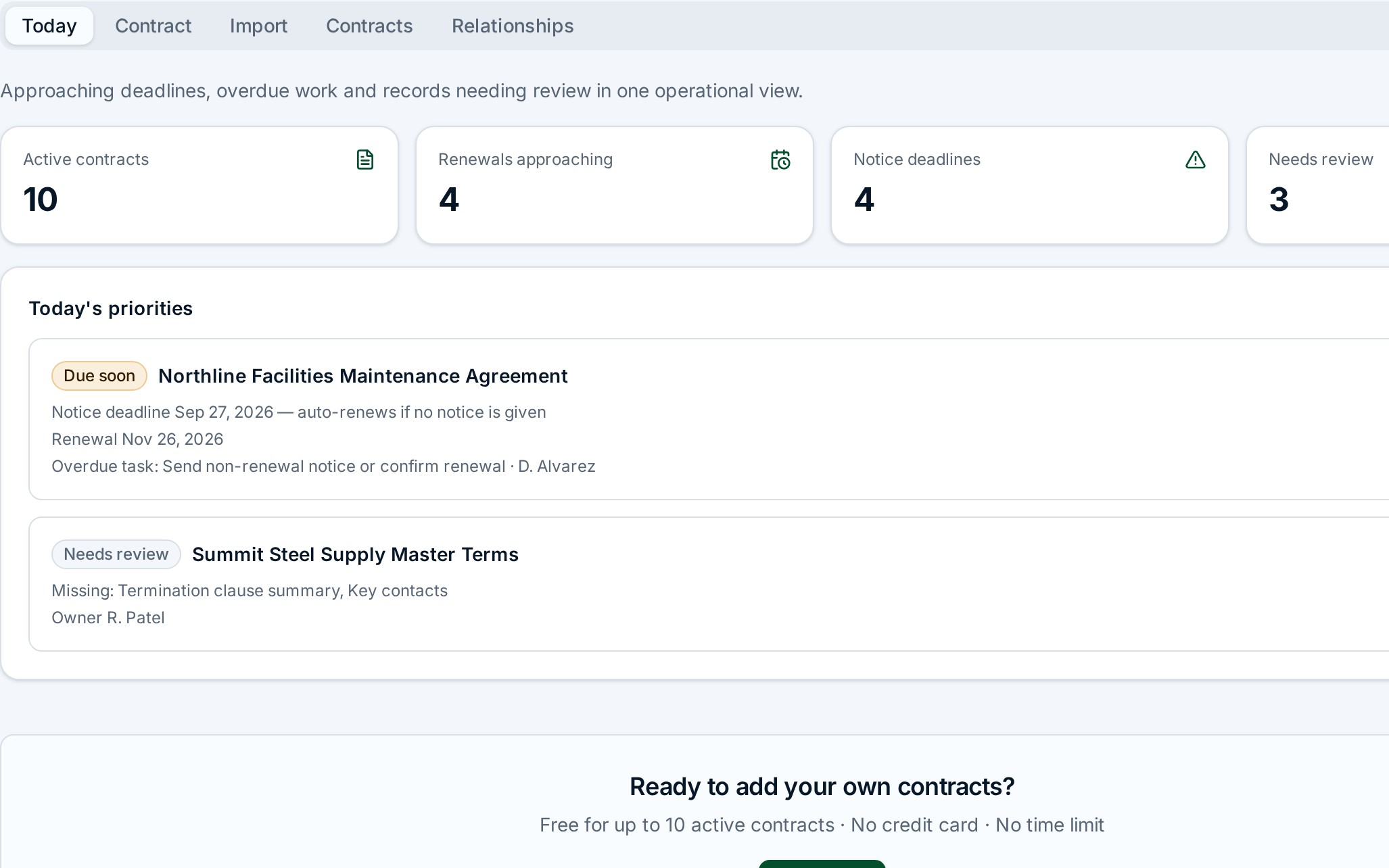1389x868 pixels.
Task: Click the Needs review badge on Summit Steel
Action: 116,554
